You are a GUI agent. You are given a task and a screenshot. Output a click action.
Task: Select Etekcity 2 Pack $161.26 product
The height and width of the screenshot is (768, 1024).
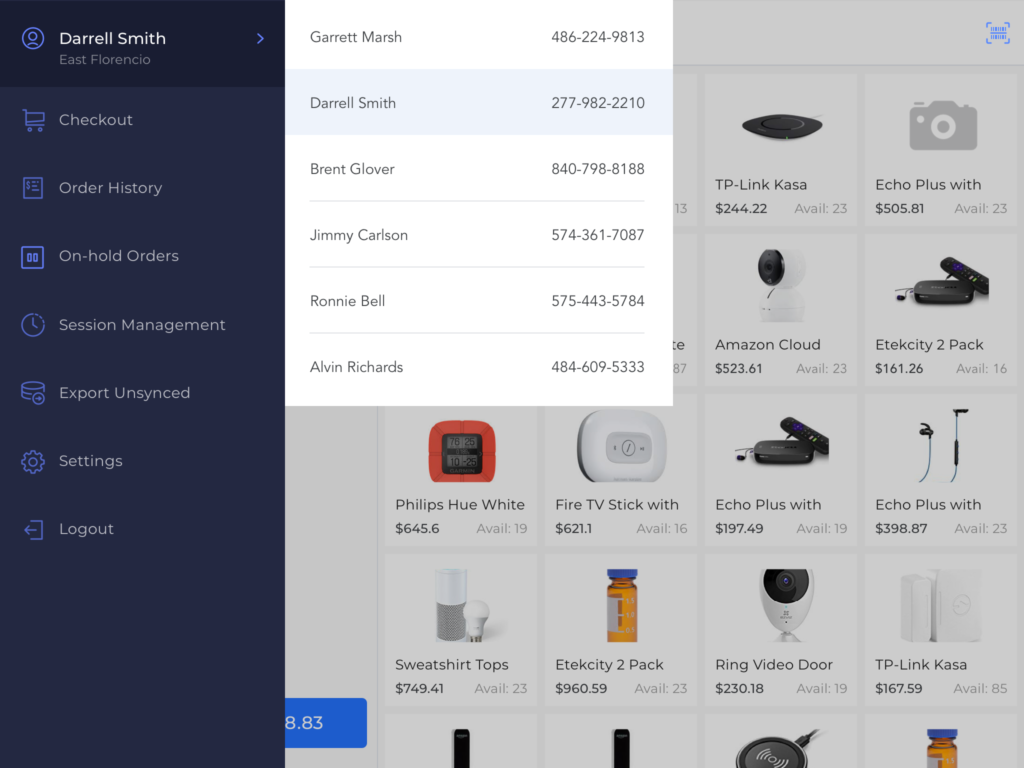point(940,310)
